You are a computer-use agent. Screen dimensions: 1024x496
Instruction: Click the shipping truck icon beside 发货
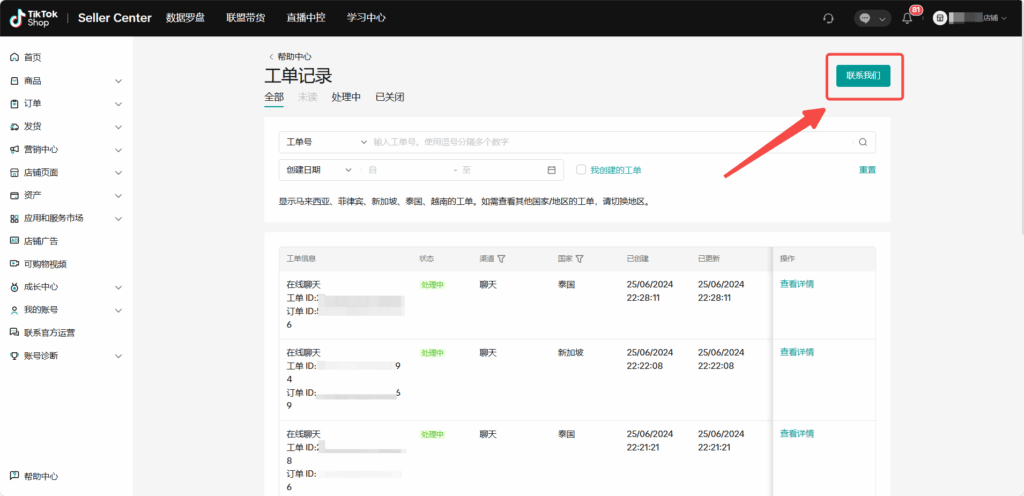pos(14,127)
